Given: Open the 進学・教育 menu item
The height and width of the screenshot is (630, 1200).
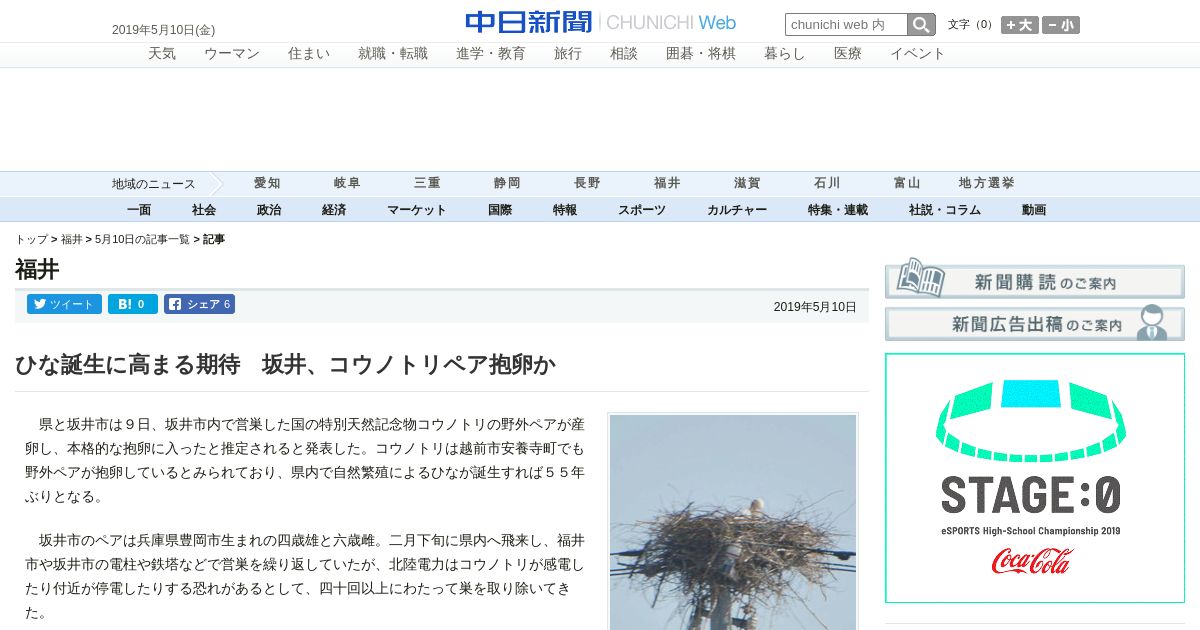Looking at the screenshot, I should [x=491, y=54].
